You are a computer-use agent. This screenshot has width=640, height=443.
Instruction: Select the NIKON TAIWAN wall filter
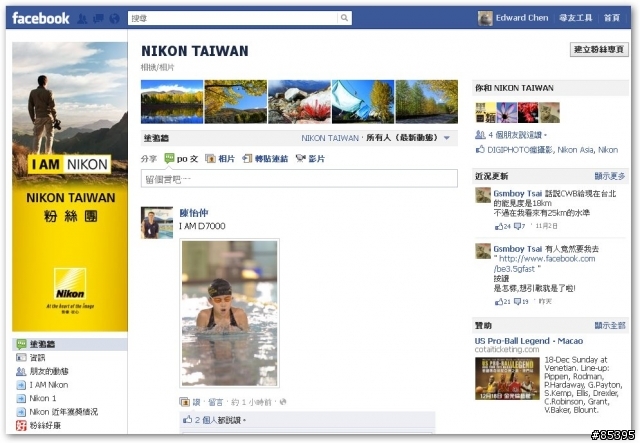click(x=330, y=138)
